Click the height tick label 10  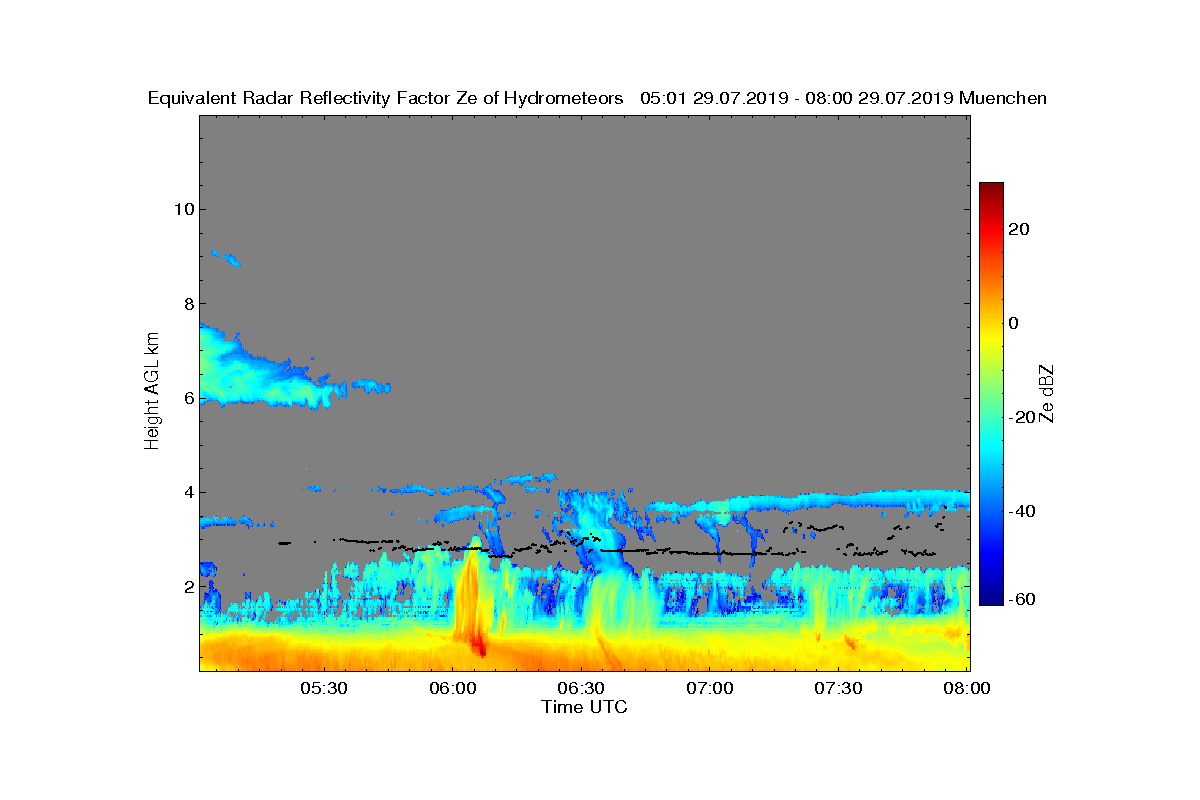182,209
